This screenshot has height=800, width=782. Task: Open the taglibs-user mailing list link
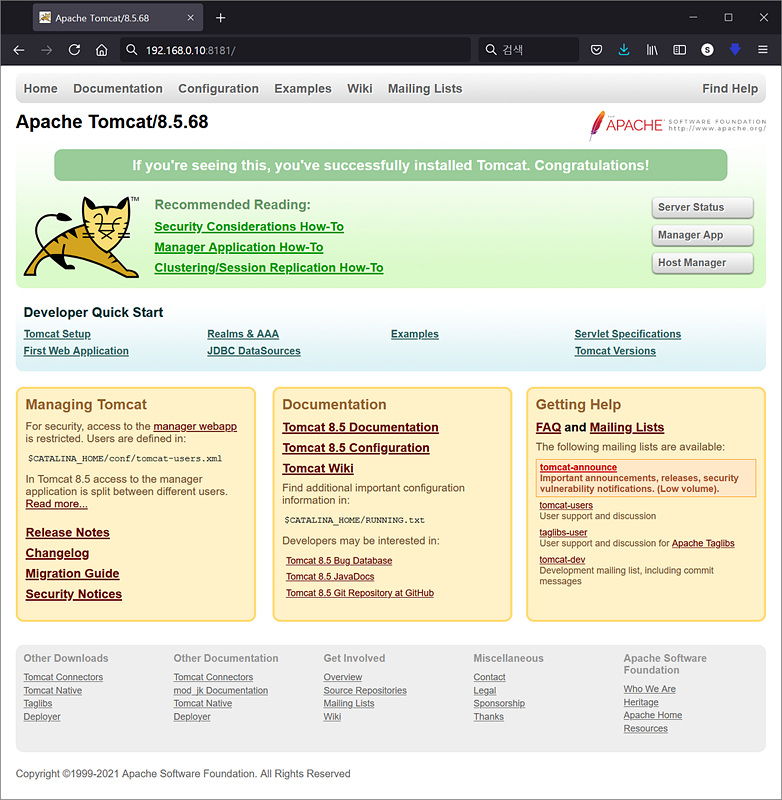[563, 532]
